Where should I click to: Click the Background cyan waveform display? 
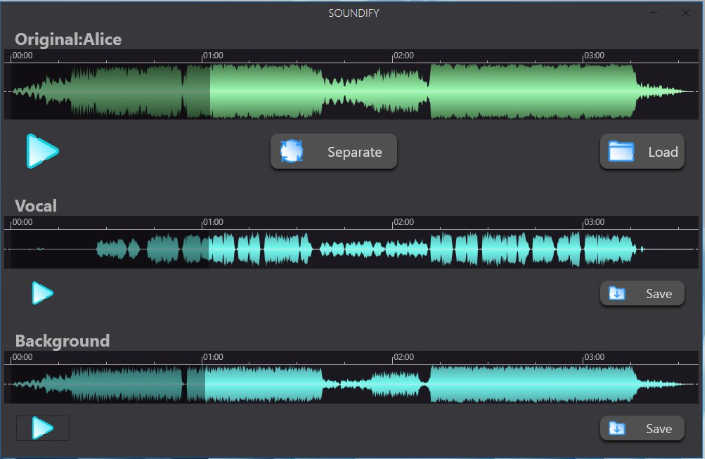351,384
